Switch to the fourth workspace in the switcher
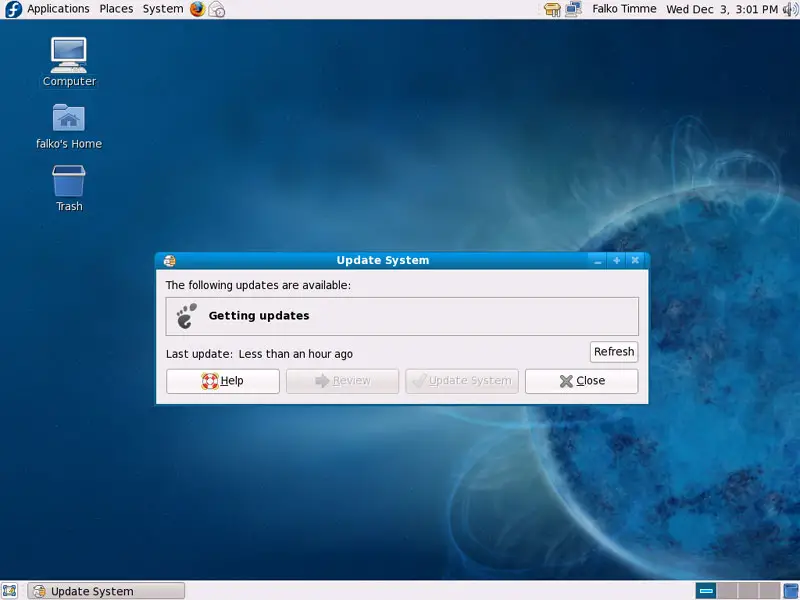The image size is (800, 600). tap(769, 591)
